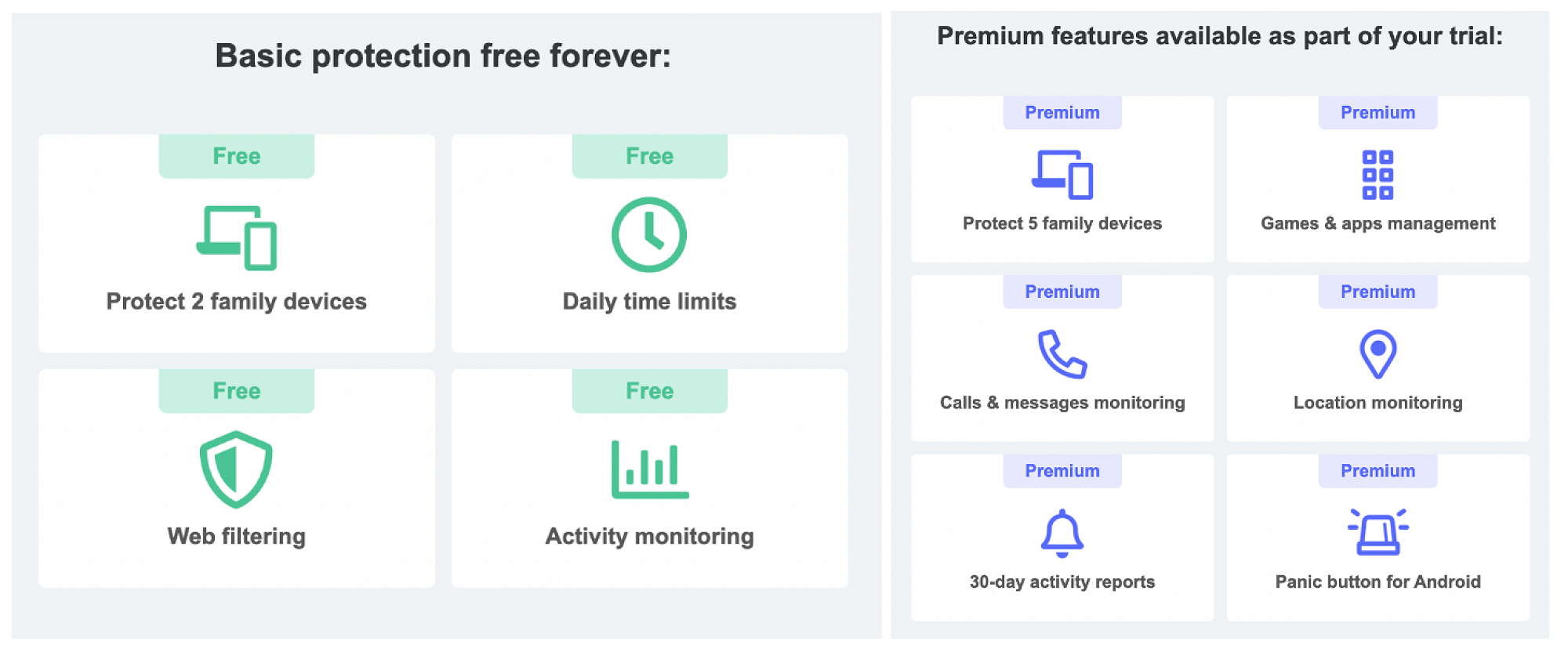Click the green devices icon for 2 family devices

237,237
